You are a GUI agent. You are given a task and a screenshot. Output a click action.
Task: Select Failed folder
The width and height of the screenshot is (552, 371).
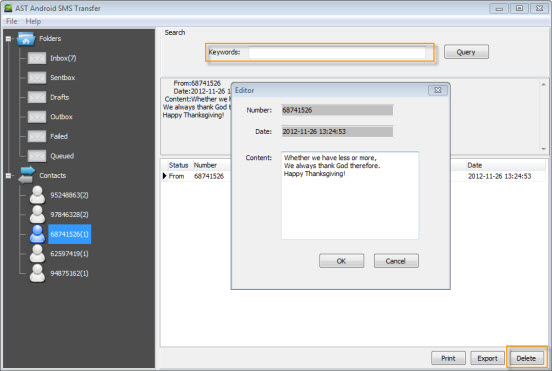point(59,136)
